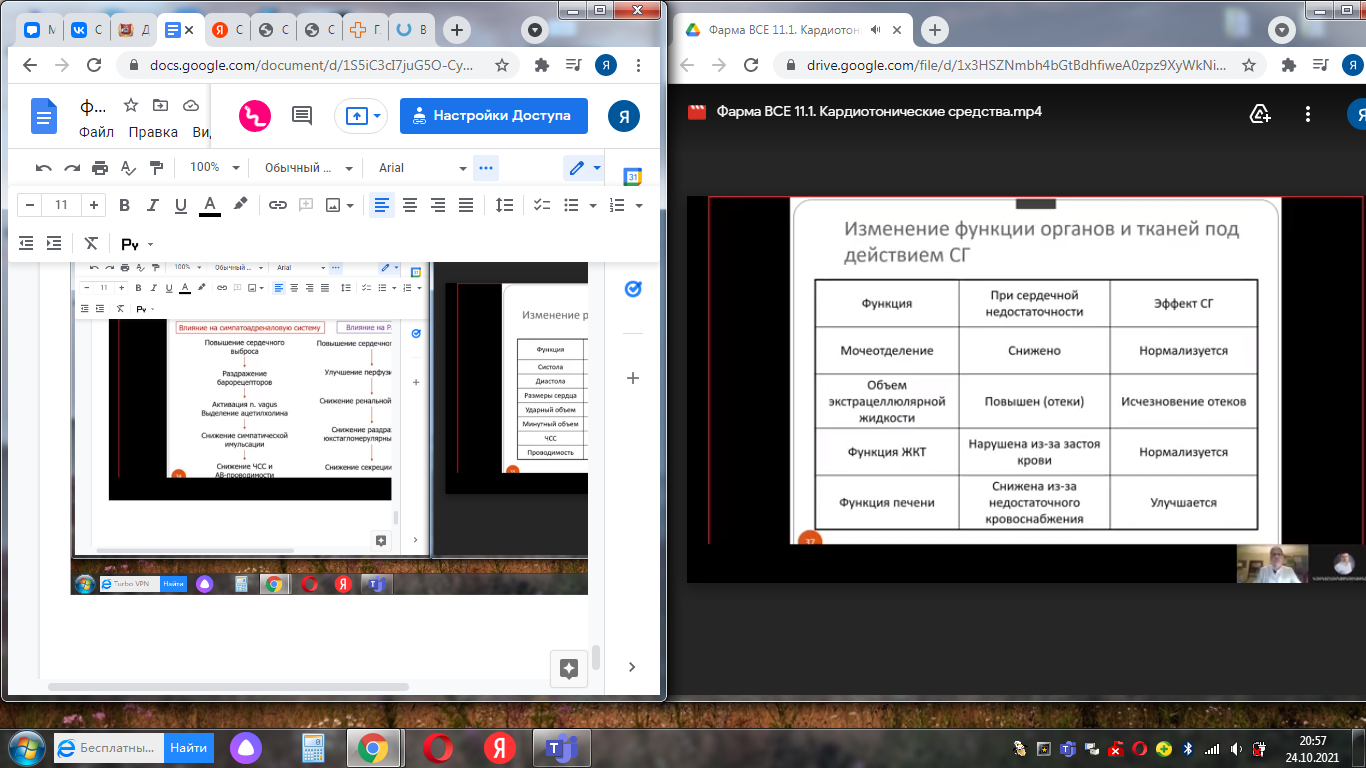Open the Файл menu

pos(96,132)
